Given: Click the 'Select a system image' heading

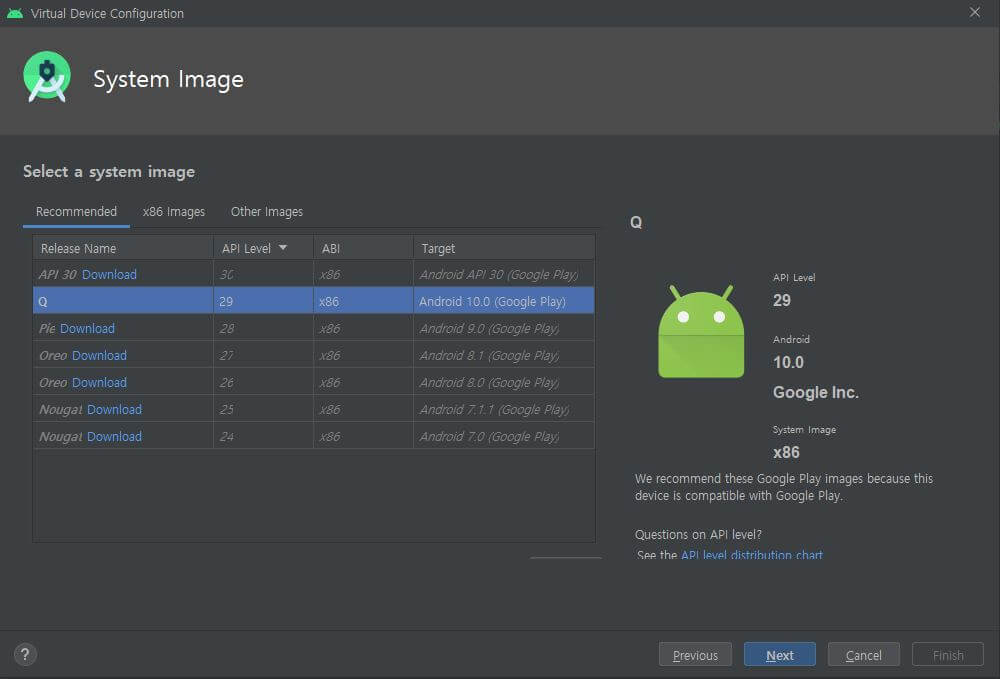Looking at the screenshot, I should point(109,172).
